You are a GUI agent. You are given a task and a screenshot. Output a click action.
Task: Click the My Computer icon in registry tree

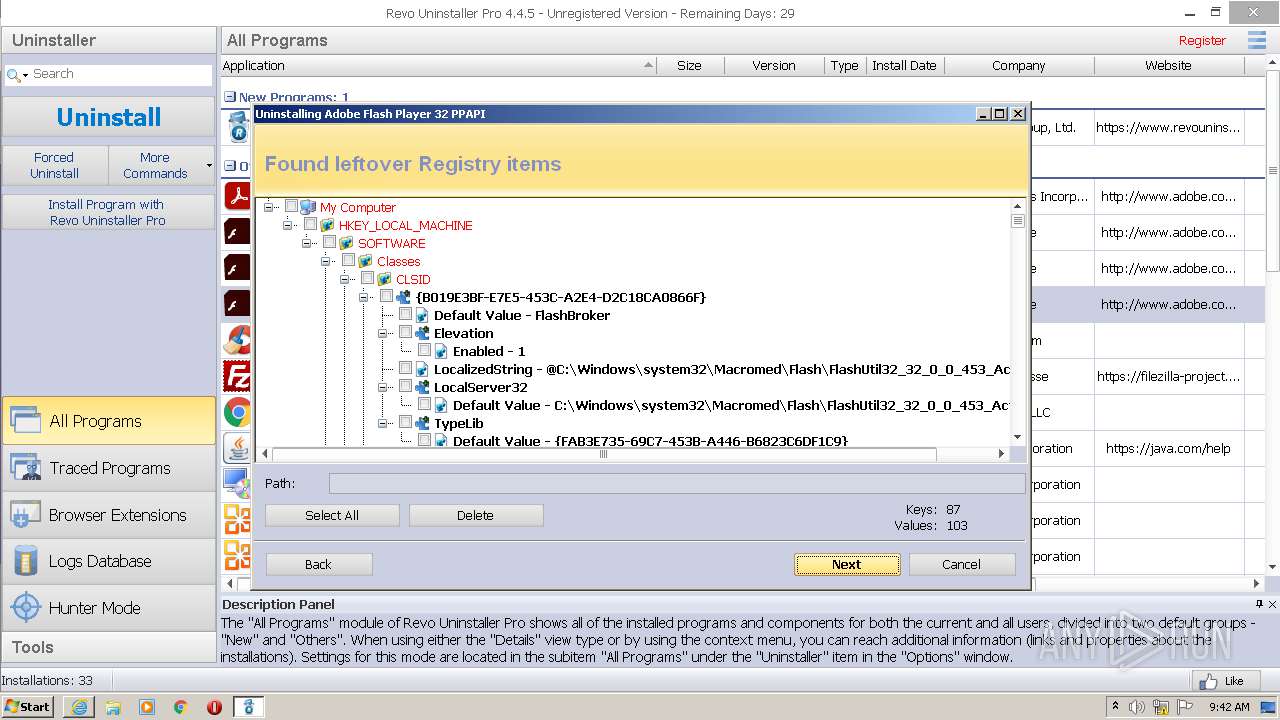[x=308, y=207]
